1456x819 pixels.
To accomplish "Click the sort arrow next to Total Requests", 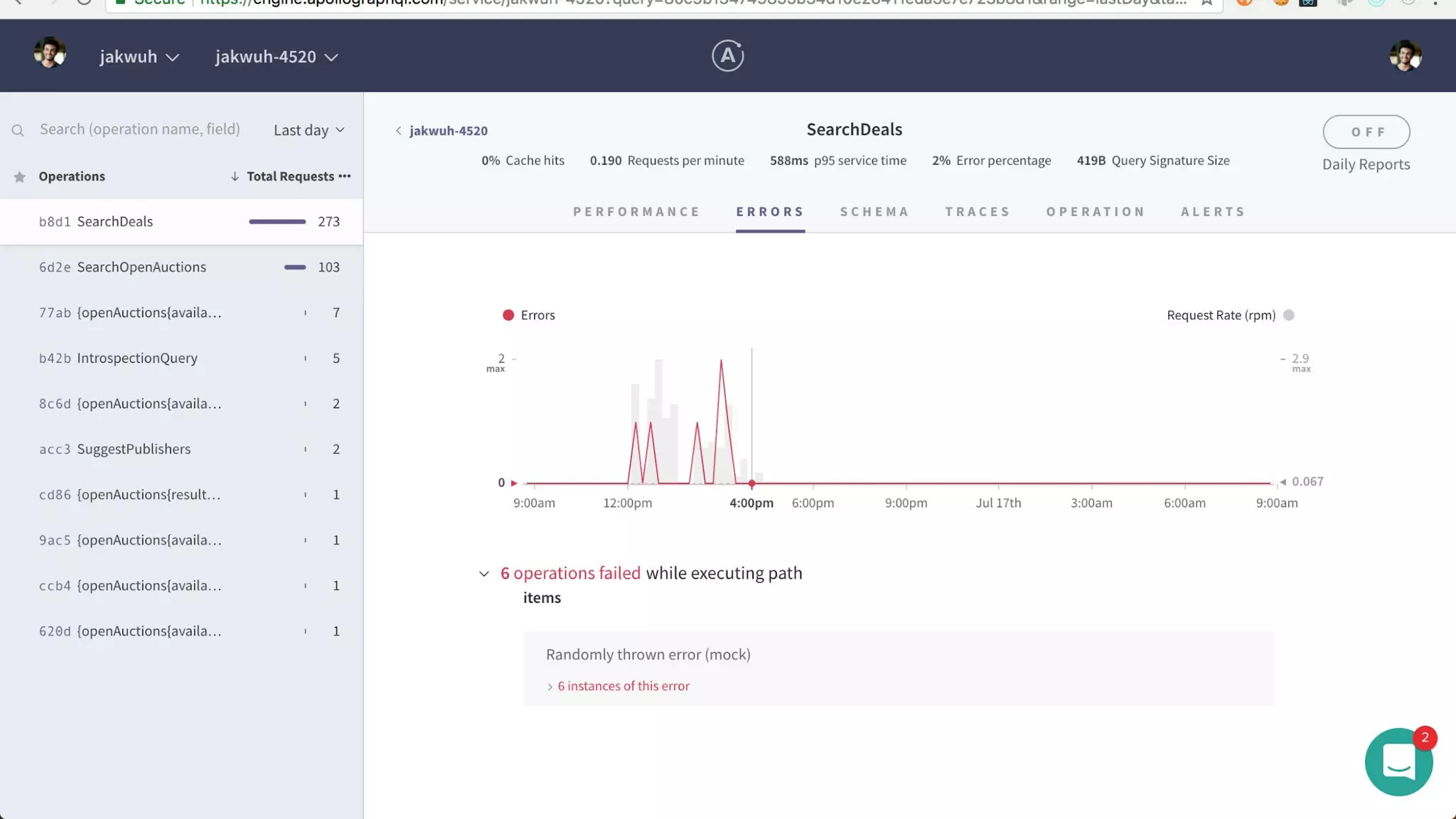I will click(x=235, y=176).
